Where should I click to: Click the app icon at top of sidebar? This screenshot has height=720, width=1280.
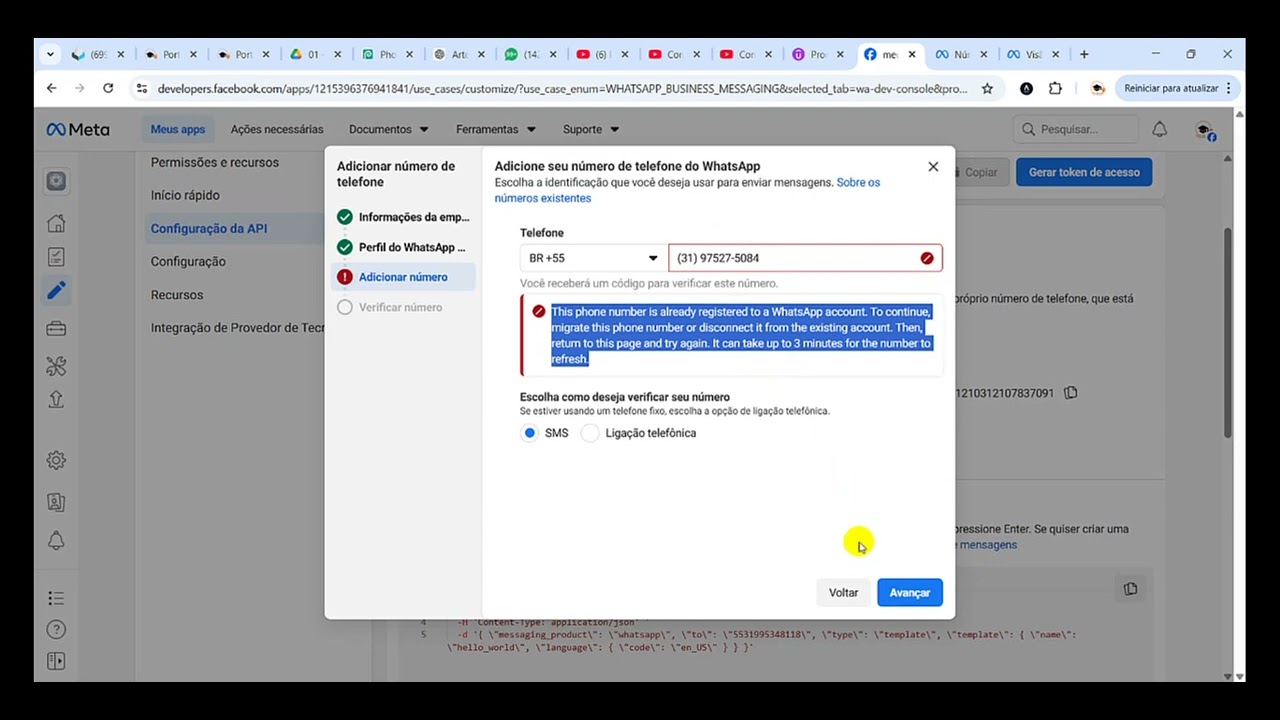(x=56, y=181)
